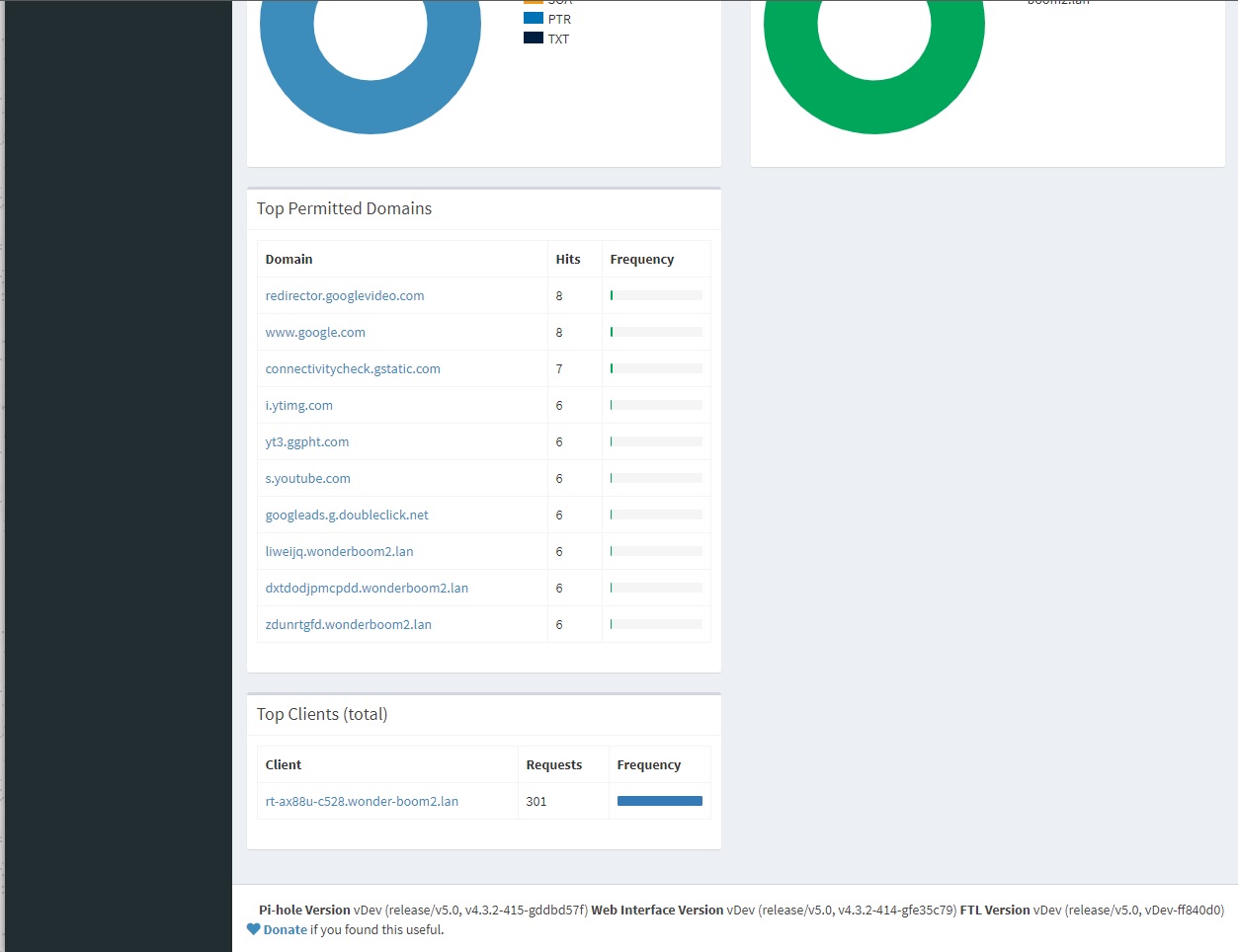
Task: Click frequency bar for redirector.googlevideo.com
Action: [656, 295]
